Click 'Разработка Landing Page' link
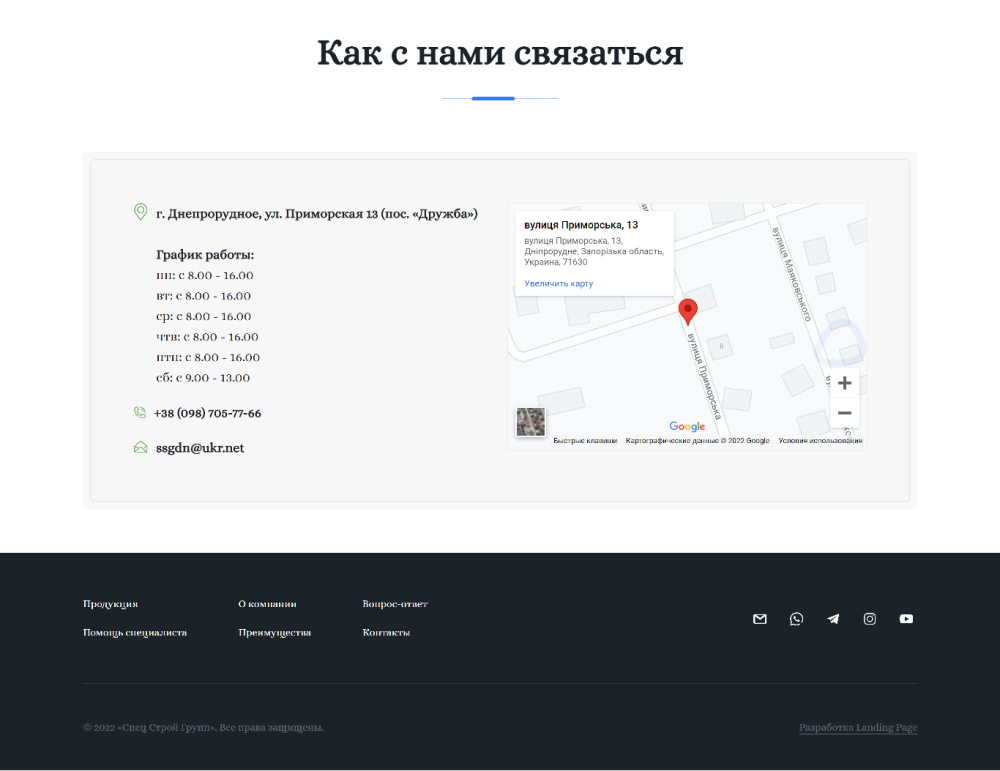This screenshot has height=771, width=1000. tap(858, 728)
